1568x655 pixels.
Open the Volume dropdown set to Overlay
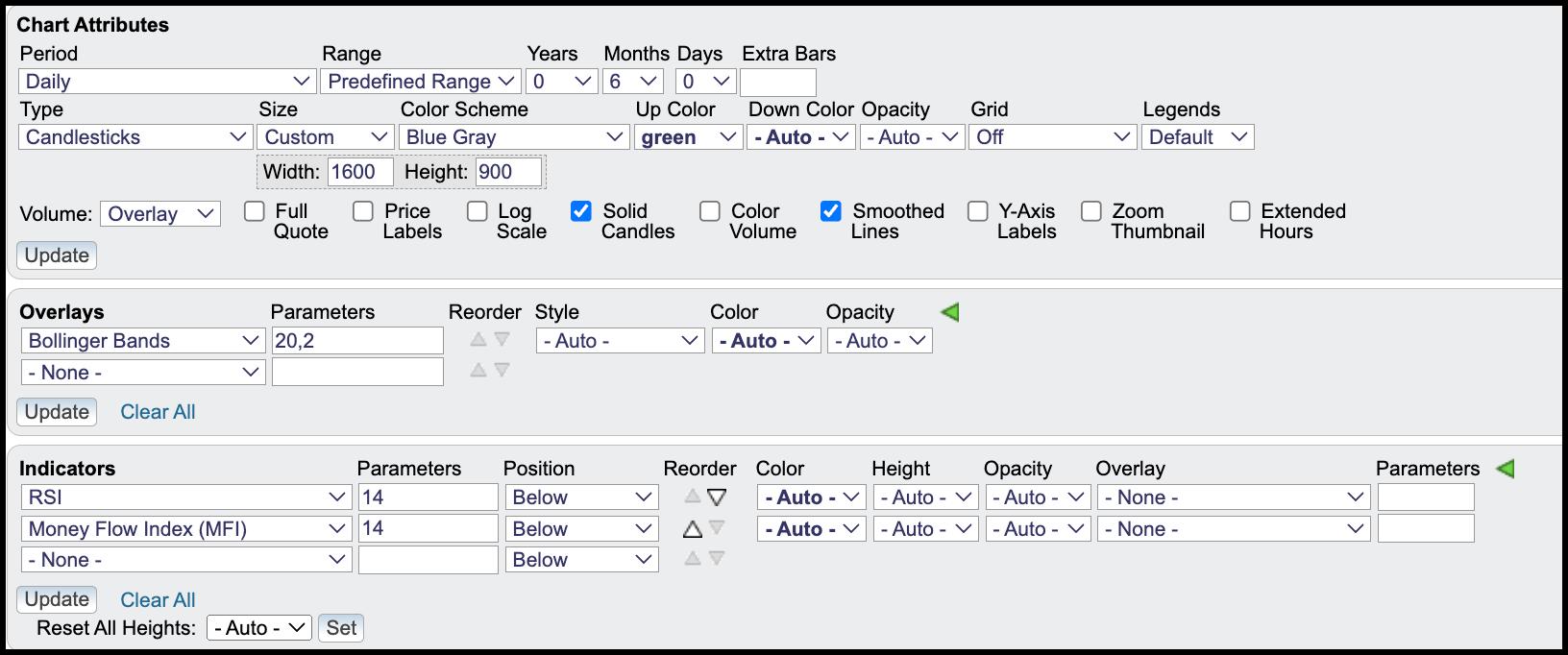[x=160, y=214]
